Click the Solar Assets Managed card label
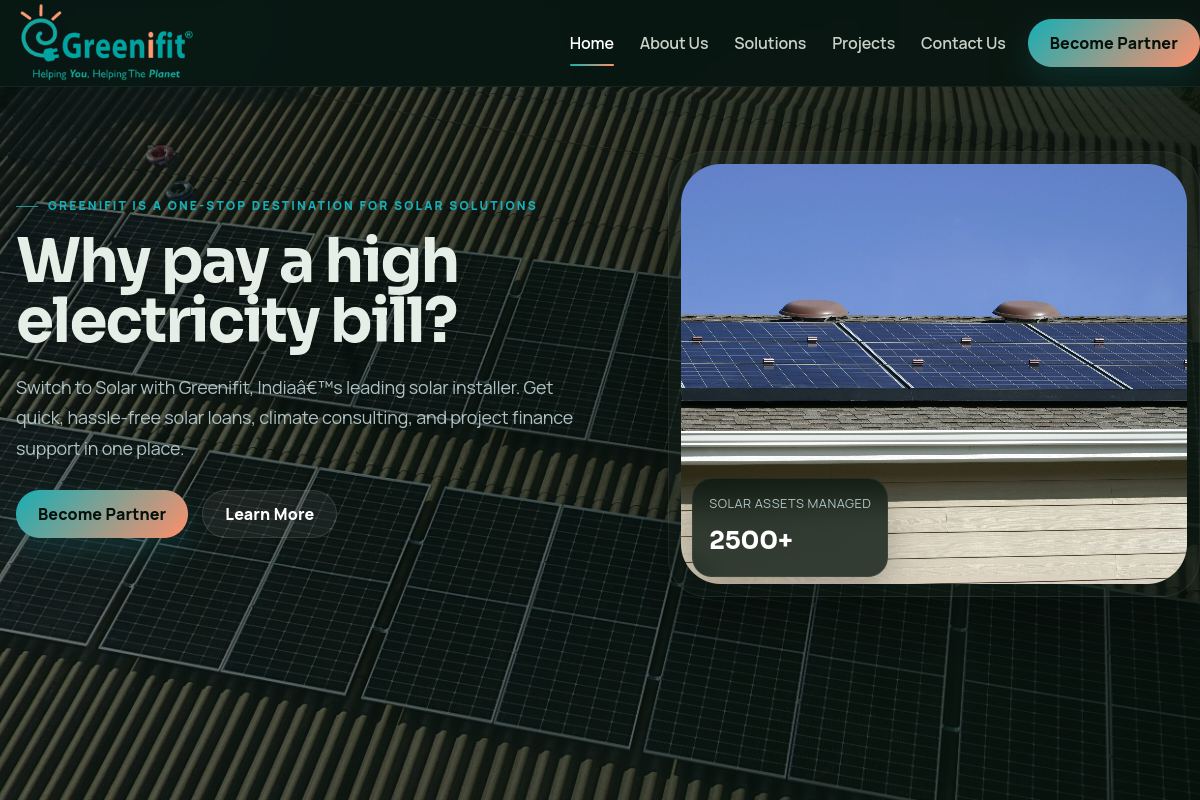Screen dimensions: 1200x800 790,503
